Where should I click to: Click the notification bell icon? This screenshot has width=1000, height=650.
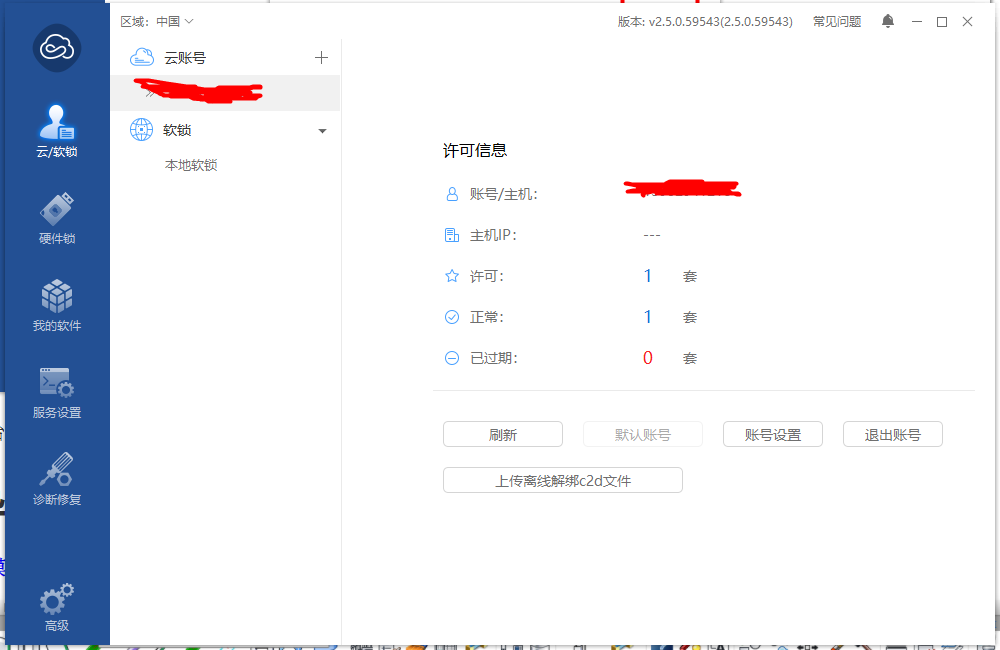(888, 21)
